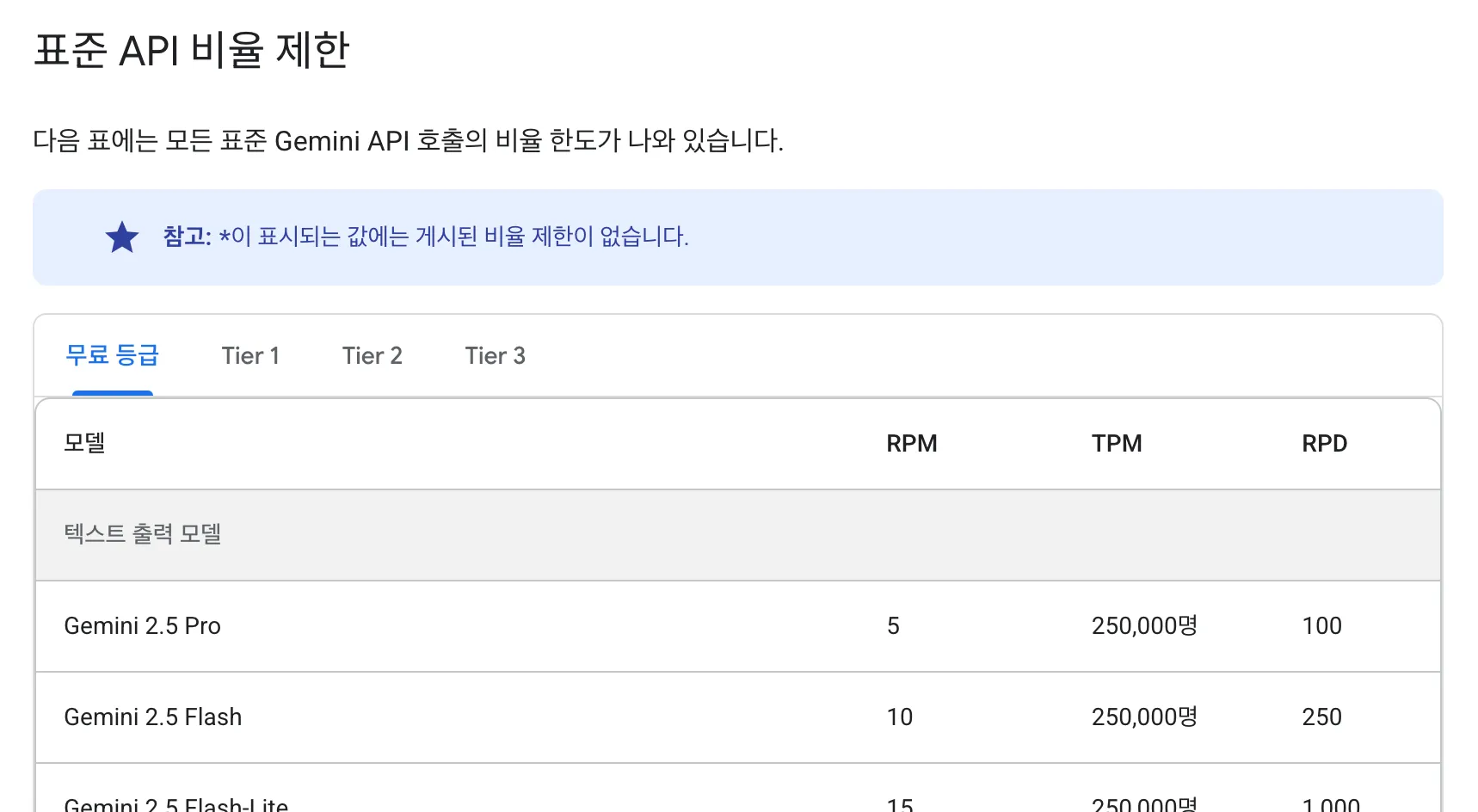Click the intro sentence about Gemini API 호출
Screen dimensions: 1478x812
point(408,140)
